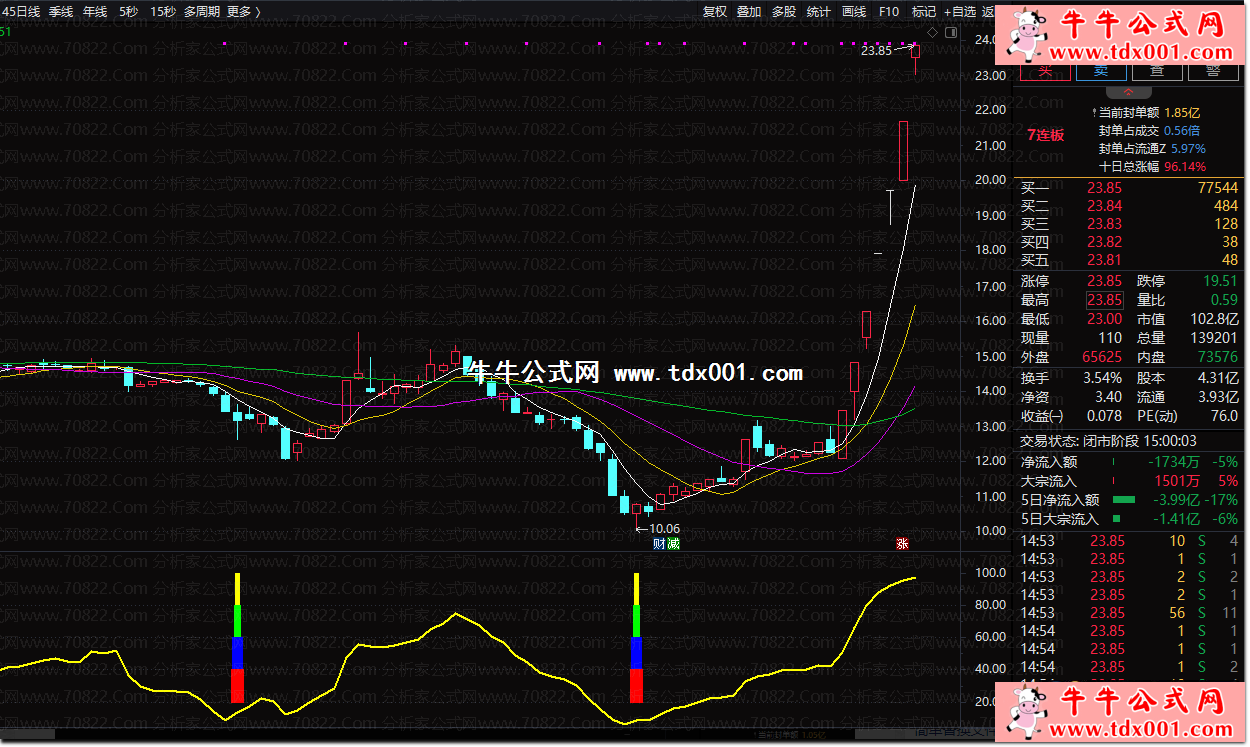1250x747 pixels.
Task: Open the 5秒 chart period
Action: (128, 12)
